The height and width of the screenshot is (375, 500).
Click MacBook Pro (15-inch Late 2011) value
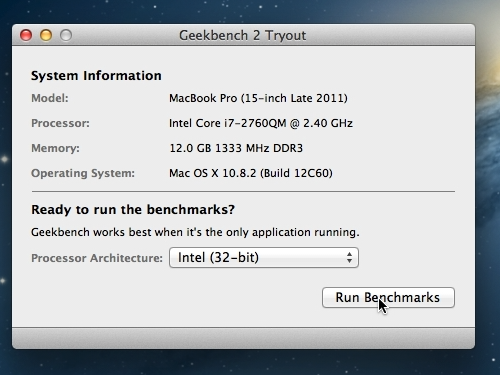tap(258, 98)
